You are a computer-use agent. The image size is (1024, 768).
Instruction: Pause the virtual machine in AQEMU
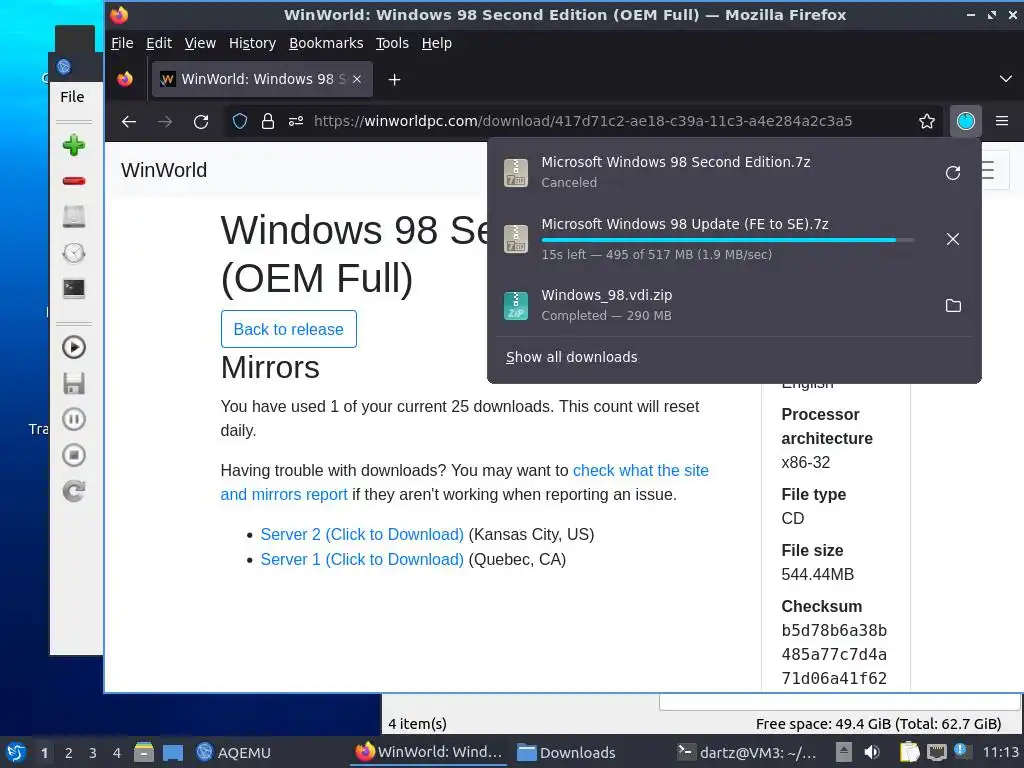click(x=74, y=419)
